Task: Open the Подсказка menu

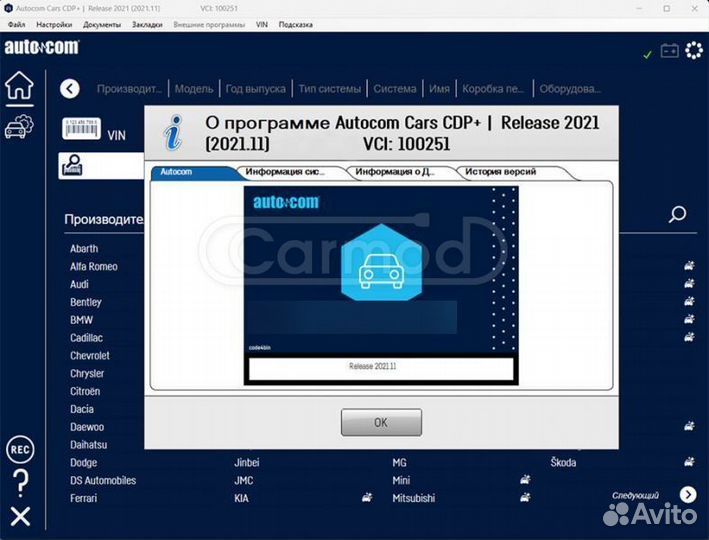Action: (296, 24)
